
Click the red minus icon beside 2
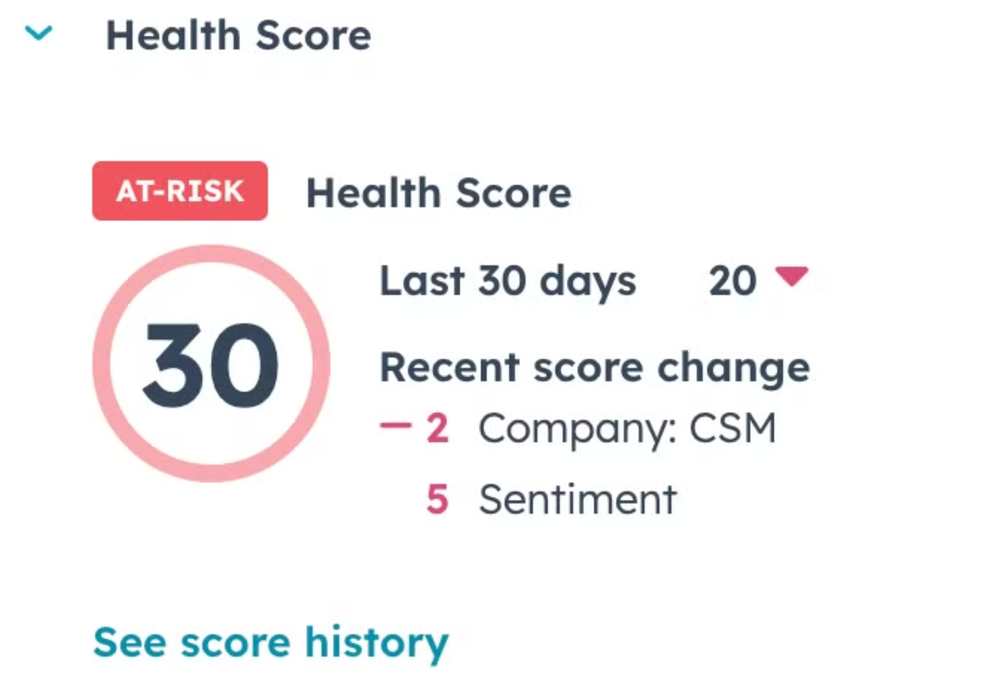pos(396,429)
